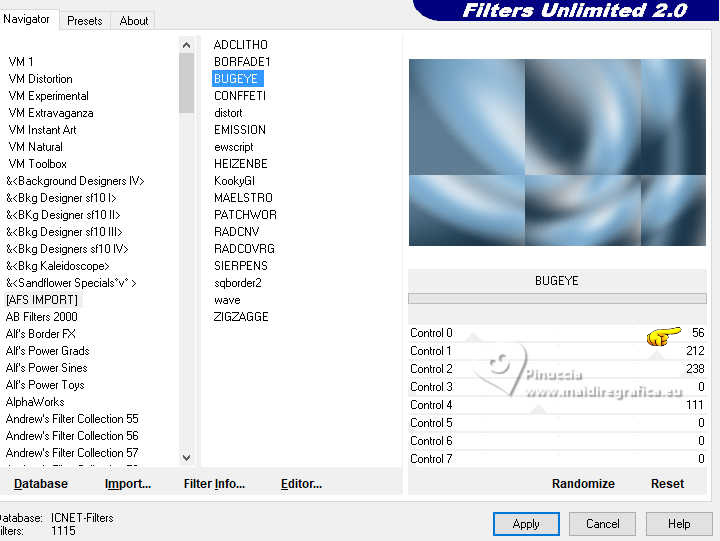Pick Alf's Power Sines category
720x541 pixels.
[x=46, y=367]
